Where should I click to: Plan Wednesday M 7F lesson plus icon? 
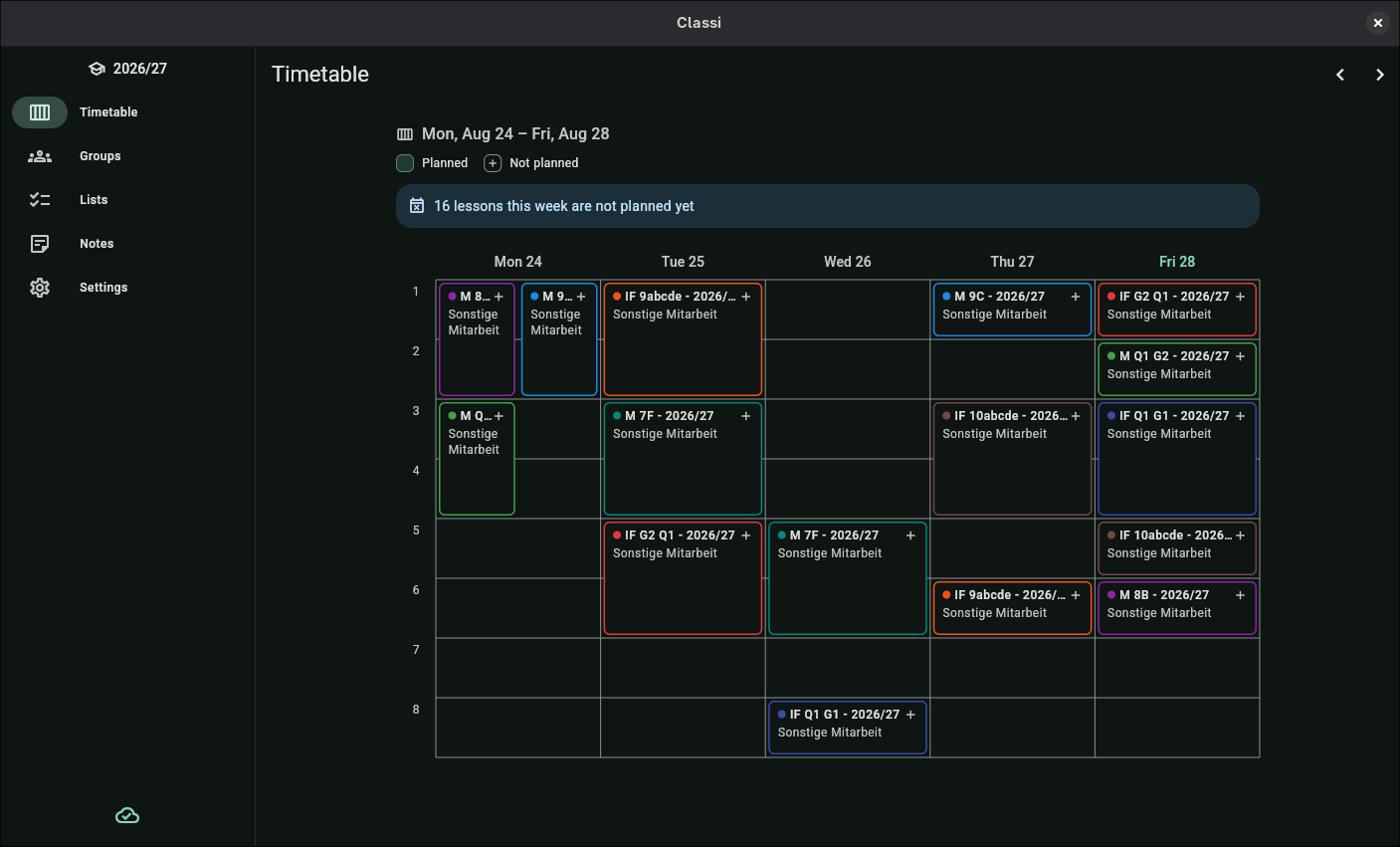click(910, 535)
